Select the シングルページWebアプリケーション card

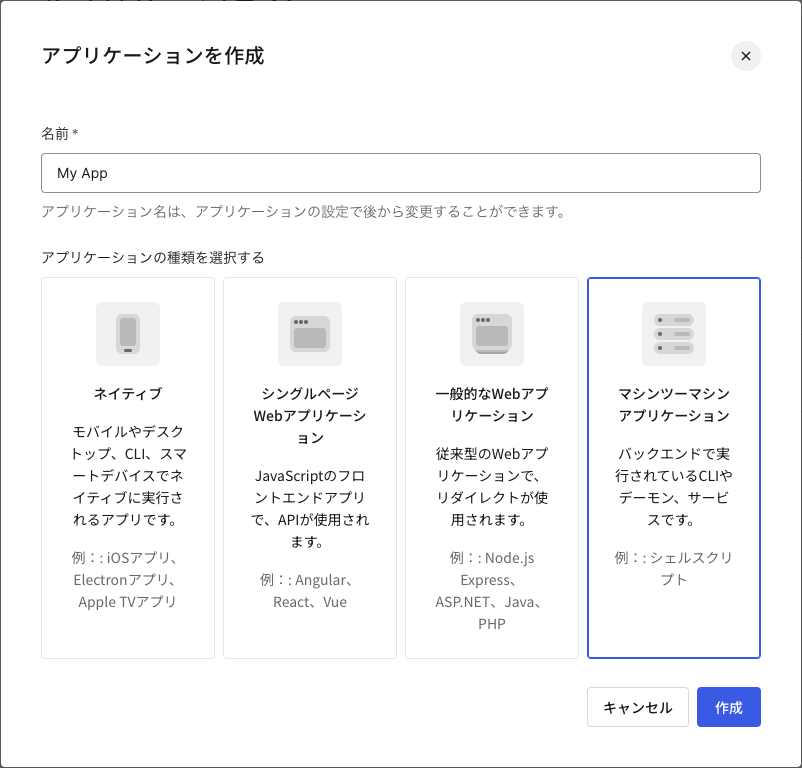[x=310, y=468]
